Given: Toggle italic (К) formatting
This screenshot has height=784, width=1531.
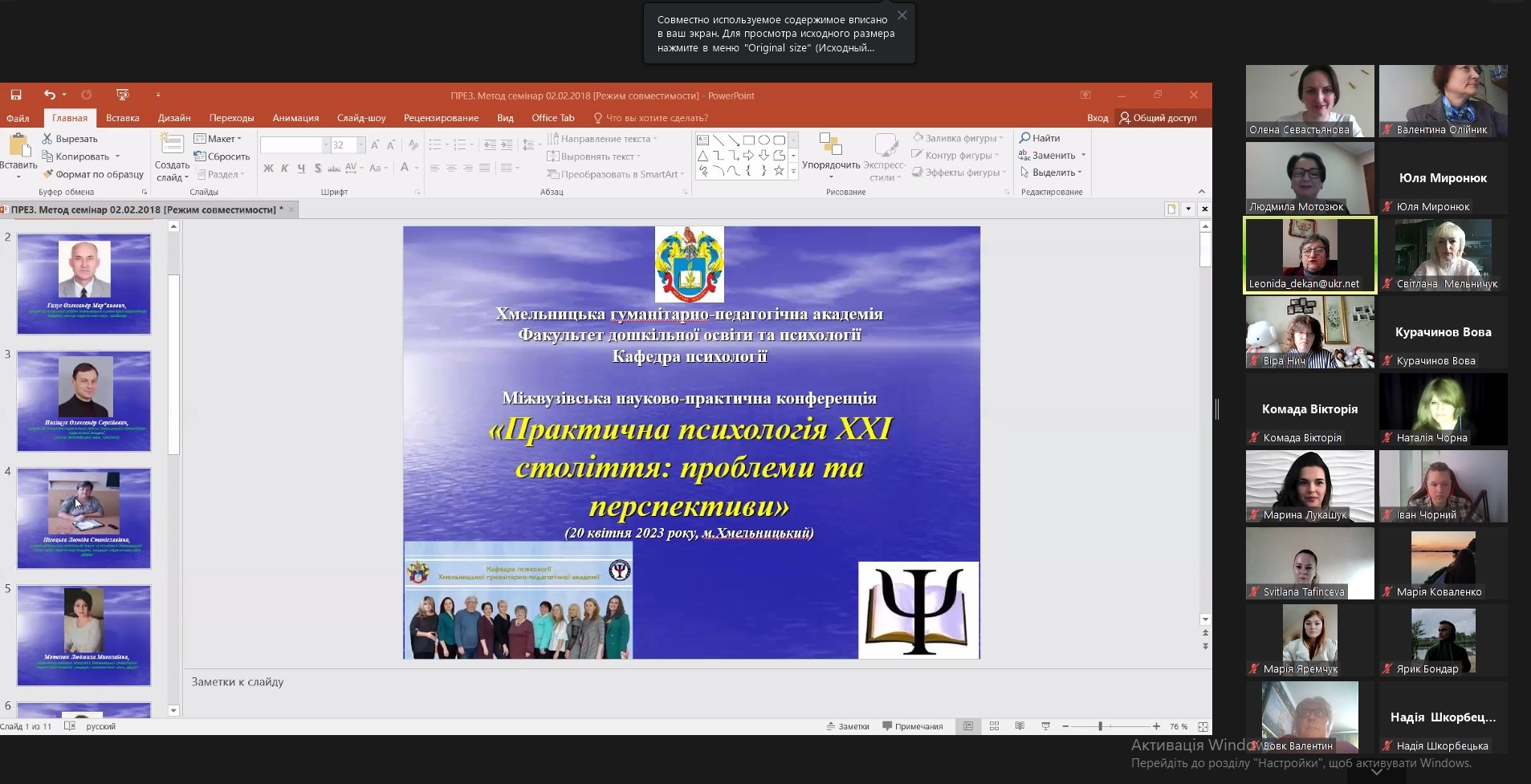Looking at the screenshot, I should 284,169.
